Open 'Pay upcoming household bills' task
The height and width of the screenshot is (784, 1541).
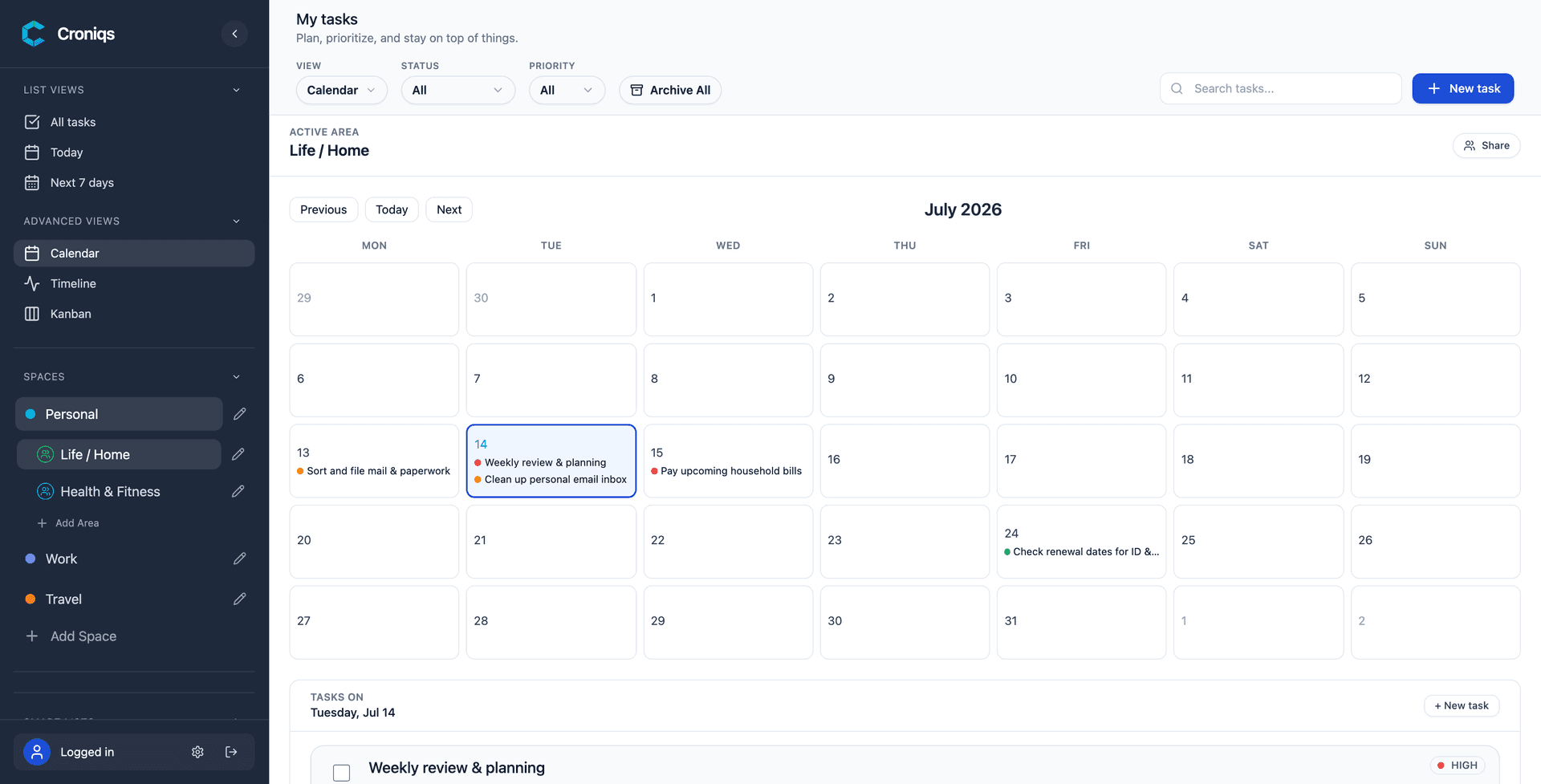coord(726,471)
